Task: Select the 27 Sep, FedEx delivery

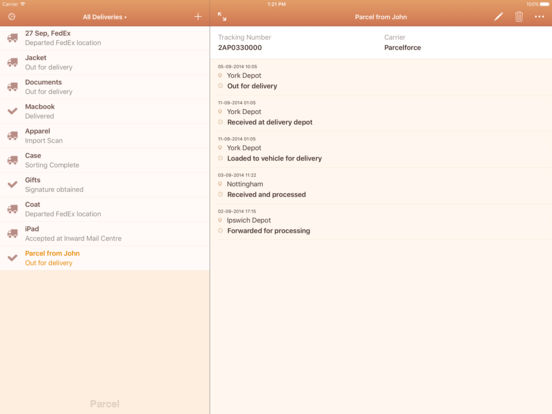Action: 105,38
